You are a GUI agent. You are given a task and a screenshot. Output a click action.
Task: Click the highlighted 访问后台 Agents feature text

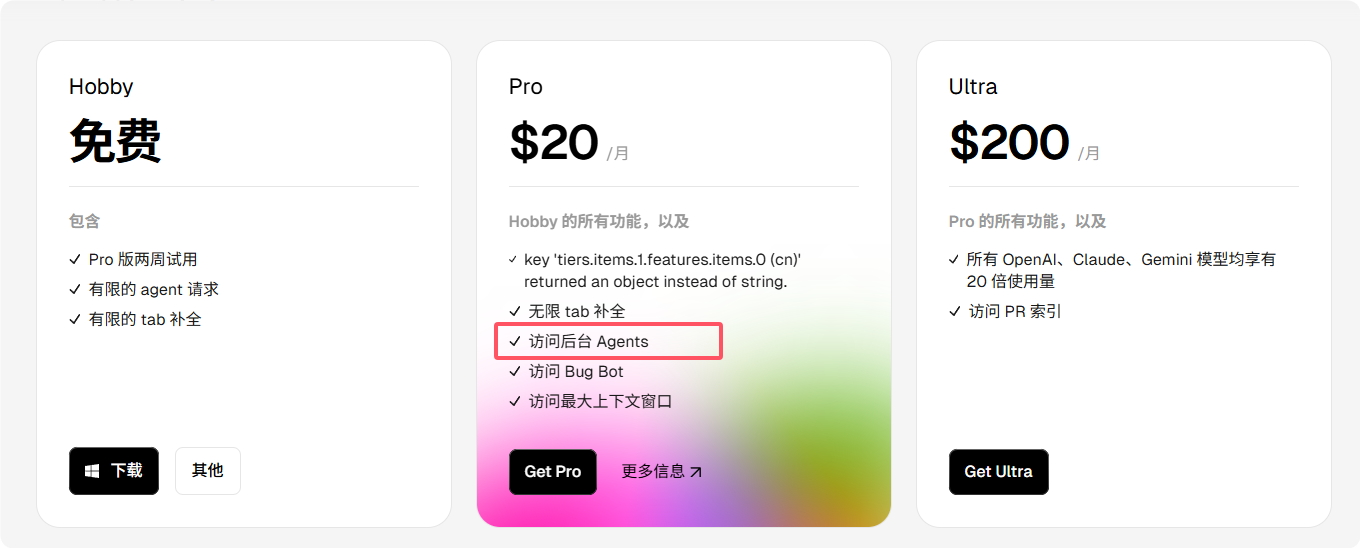click(589, 341)
